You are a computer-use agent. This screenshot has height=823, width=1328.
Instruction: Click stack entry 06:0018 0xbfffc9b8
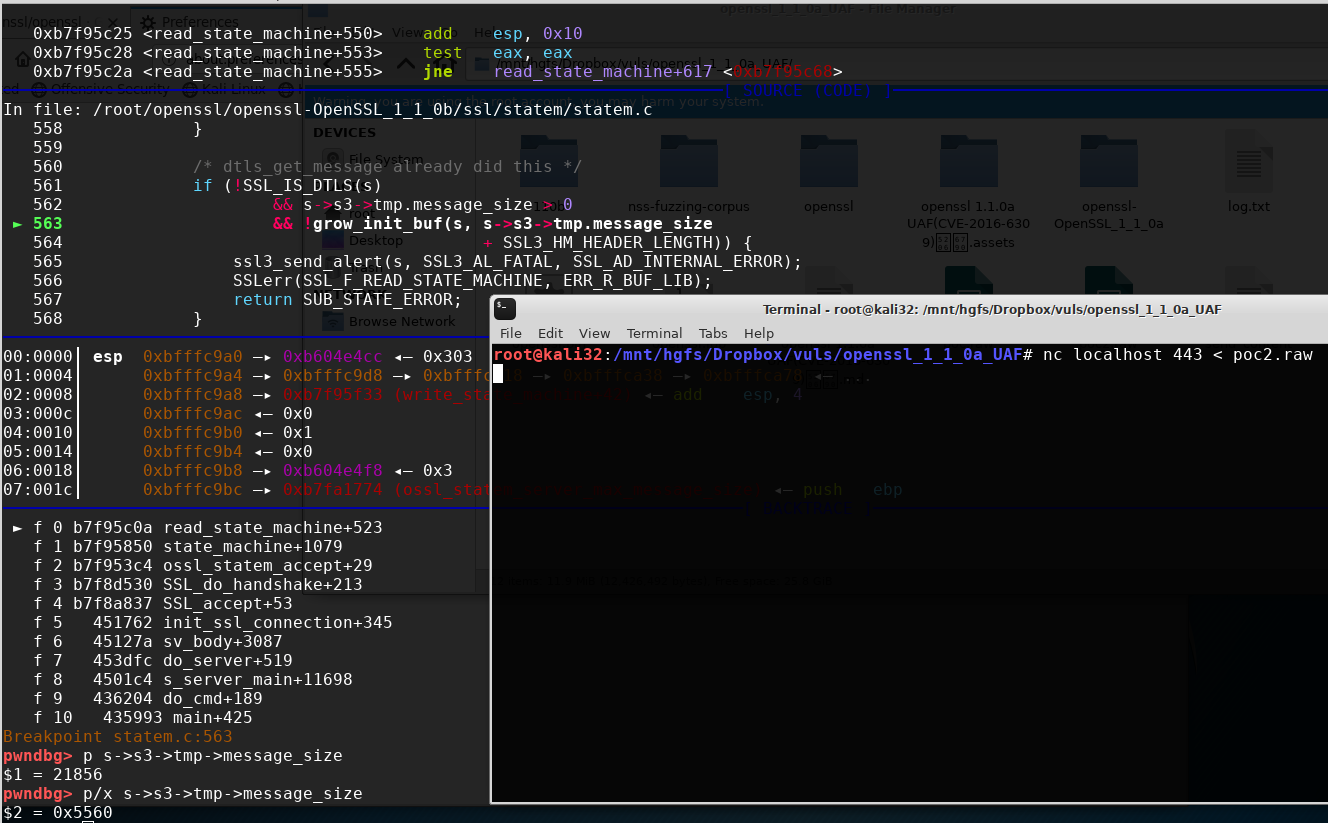[228, 470]
